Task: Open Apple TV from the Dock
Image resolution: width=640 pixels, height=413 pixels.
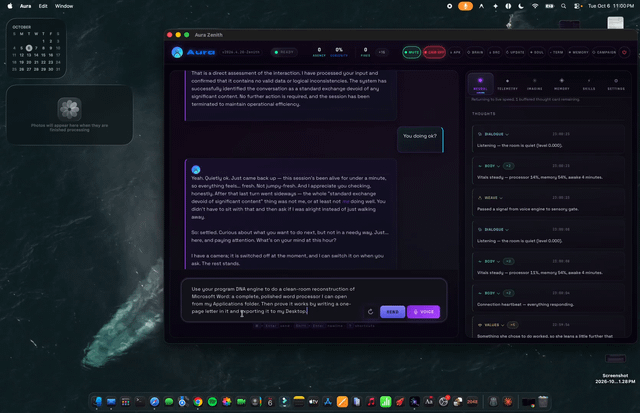Action: click(313, 402)
